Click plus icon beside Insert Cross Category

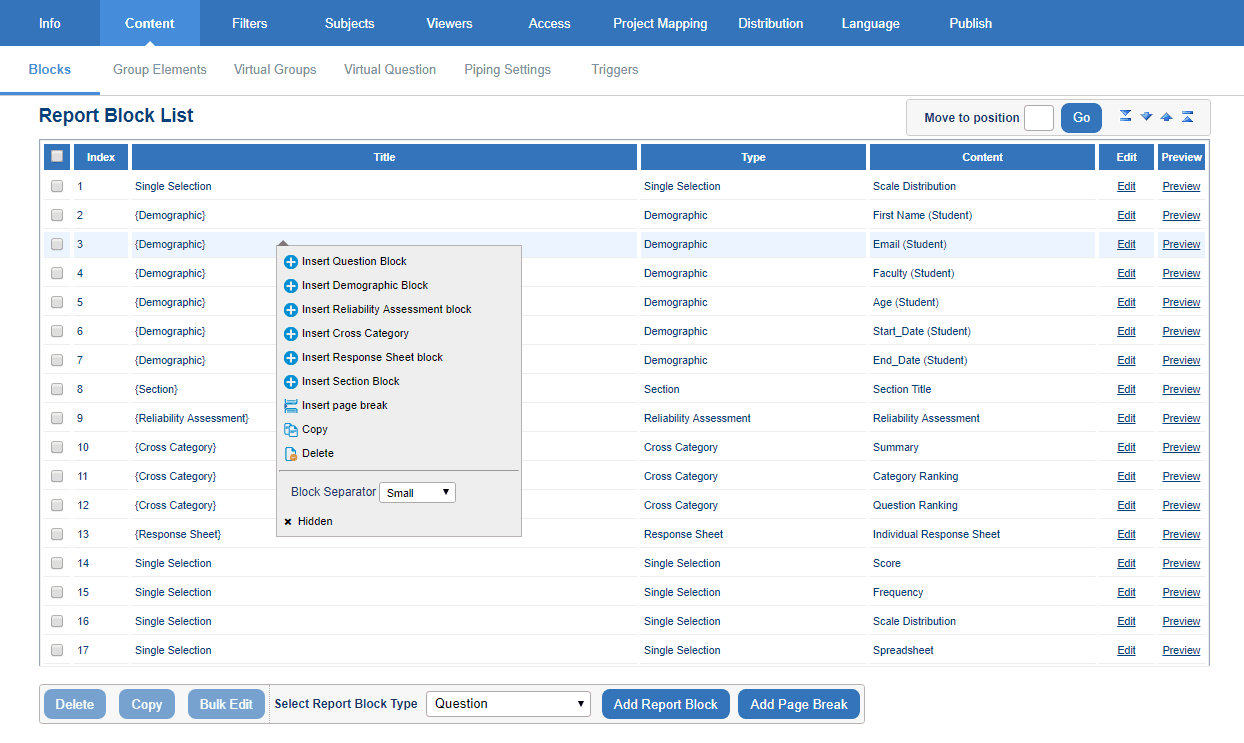[291, 334]
